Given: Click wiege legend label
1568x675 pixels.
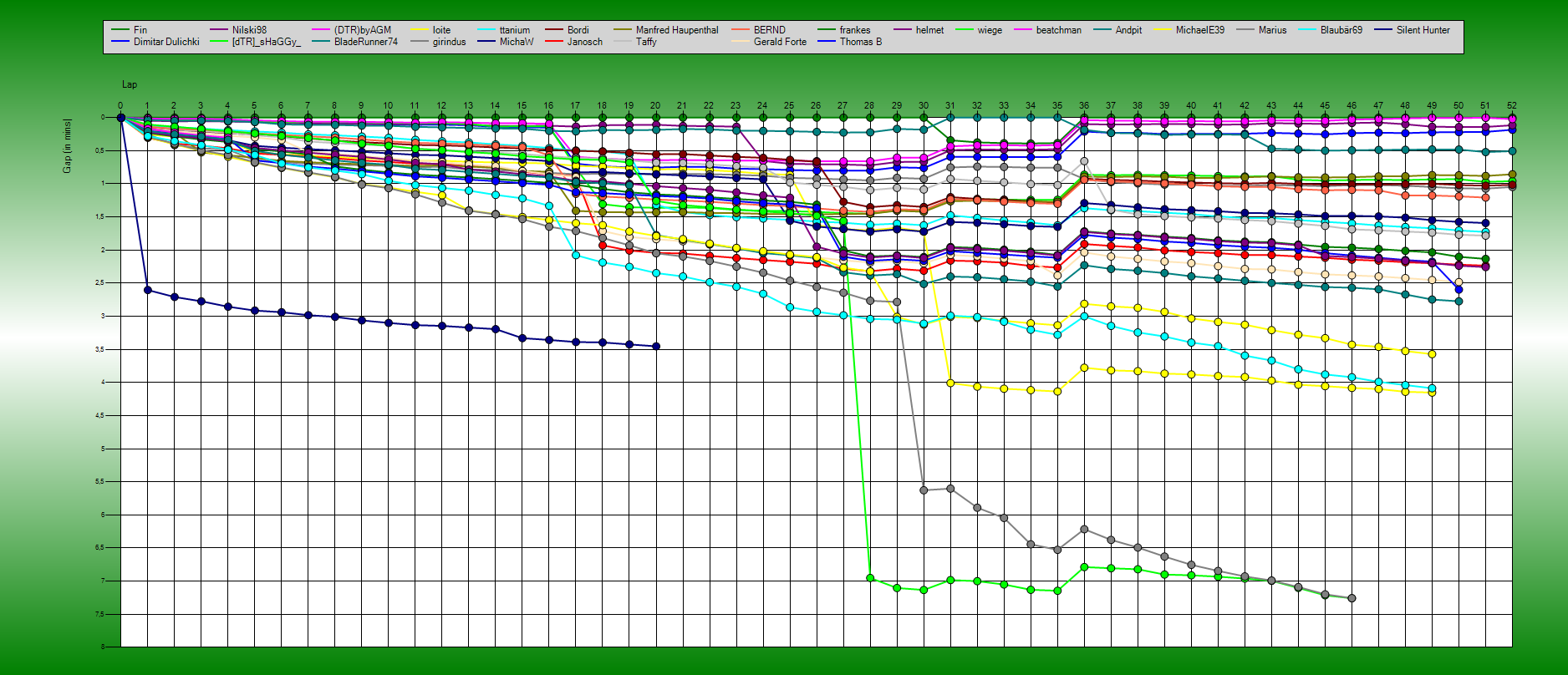Looking at the screenshot, I should click(x=990, y=30).
